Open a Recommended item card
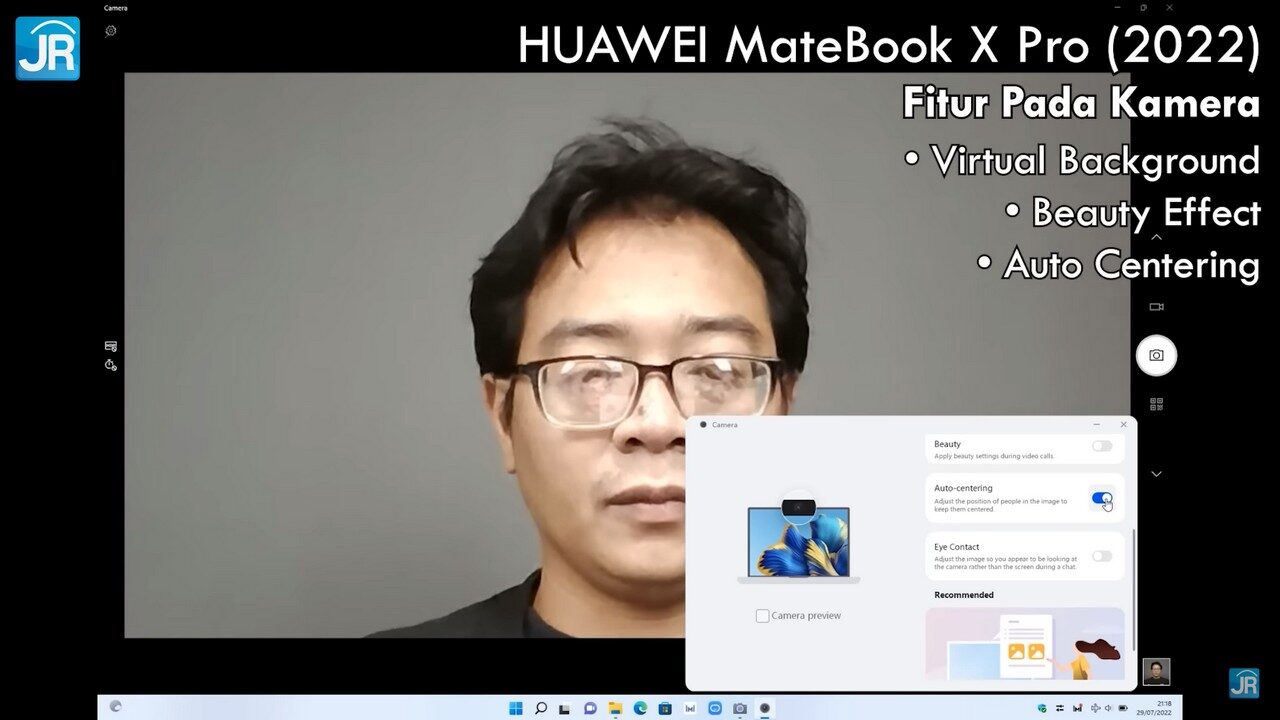The width and height of the screenshot is (1280, 720). pos(1024,644)
